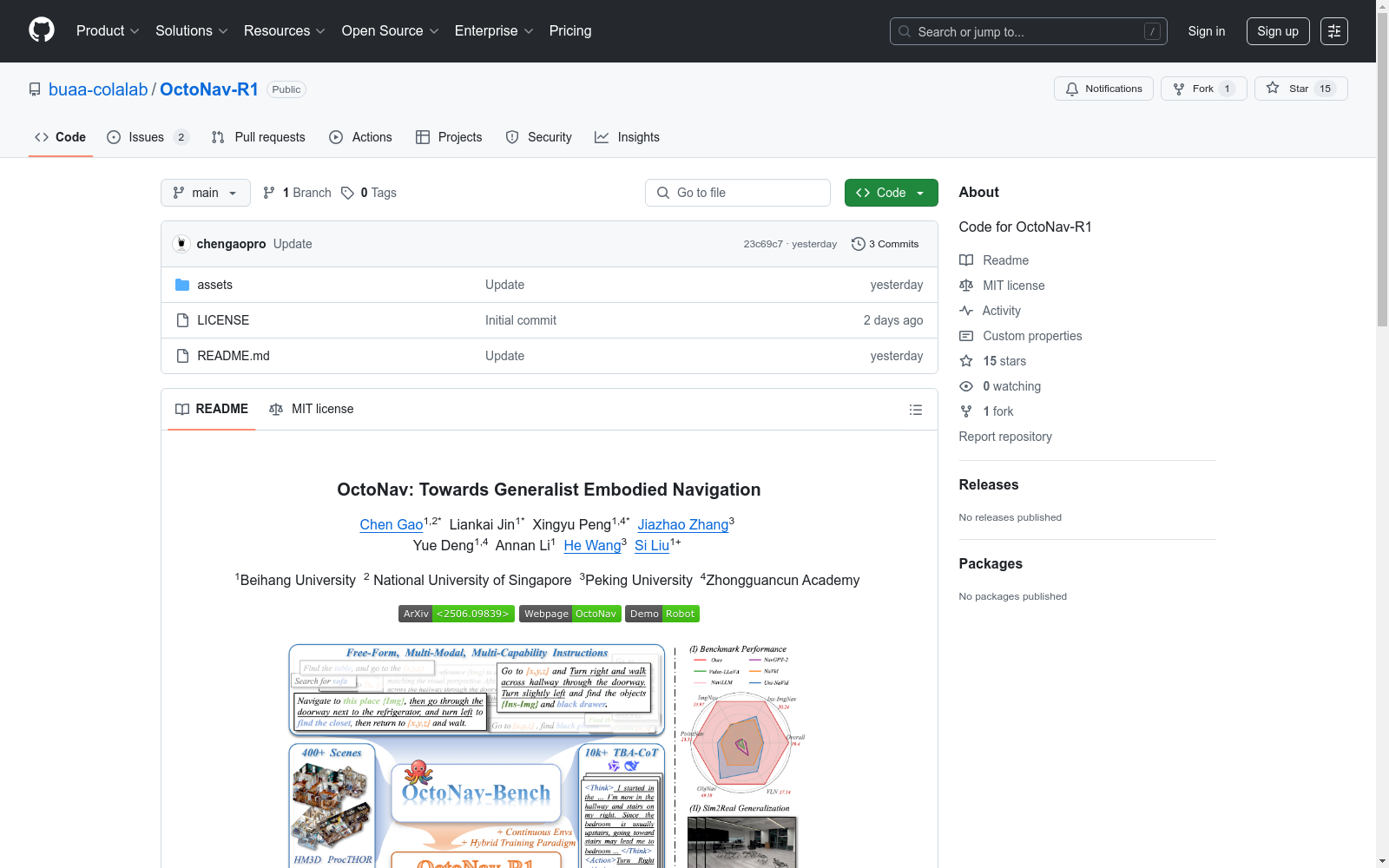Open the Packages heading link
This screenshot has width=1389, height=868.
click(991, 563)
